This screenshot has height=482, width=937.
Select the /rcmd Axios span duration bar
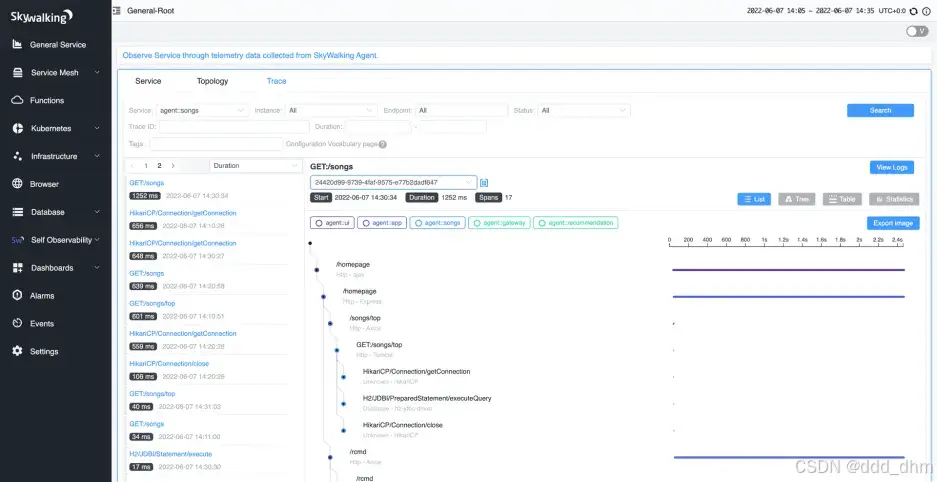tap(789, 458)
